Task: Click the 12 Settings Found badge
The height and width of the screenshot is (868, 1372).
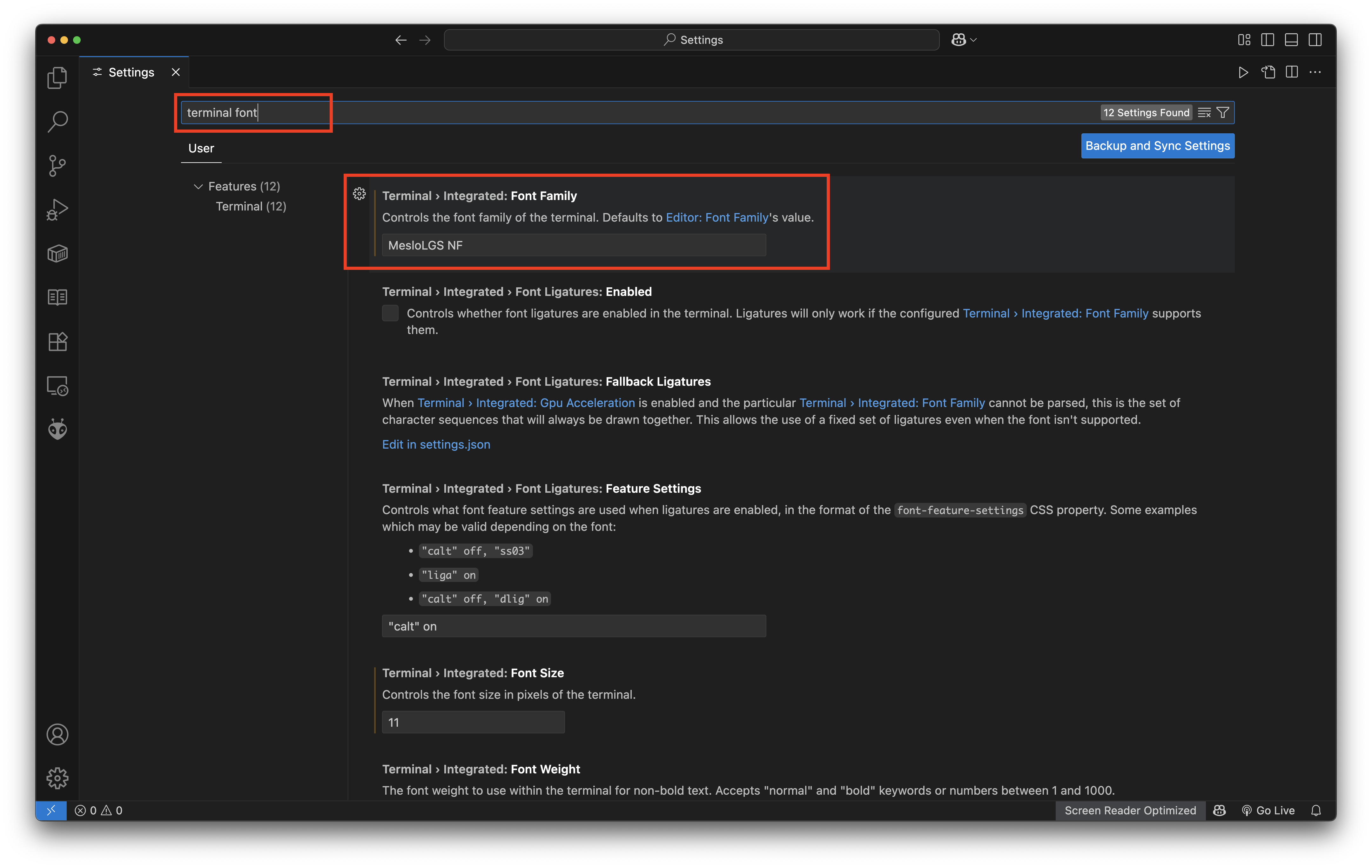Action: [x=1146, y=113]
